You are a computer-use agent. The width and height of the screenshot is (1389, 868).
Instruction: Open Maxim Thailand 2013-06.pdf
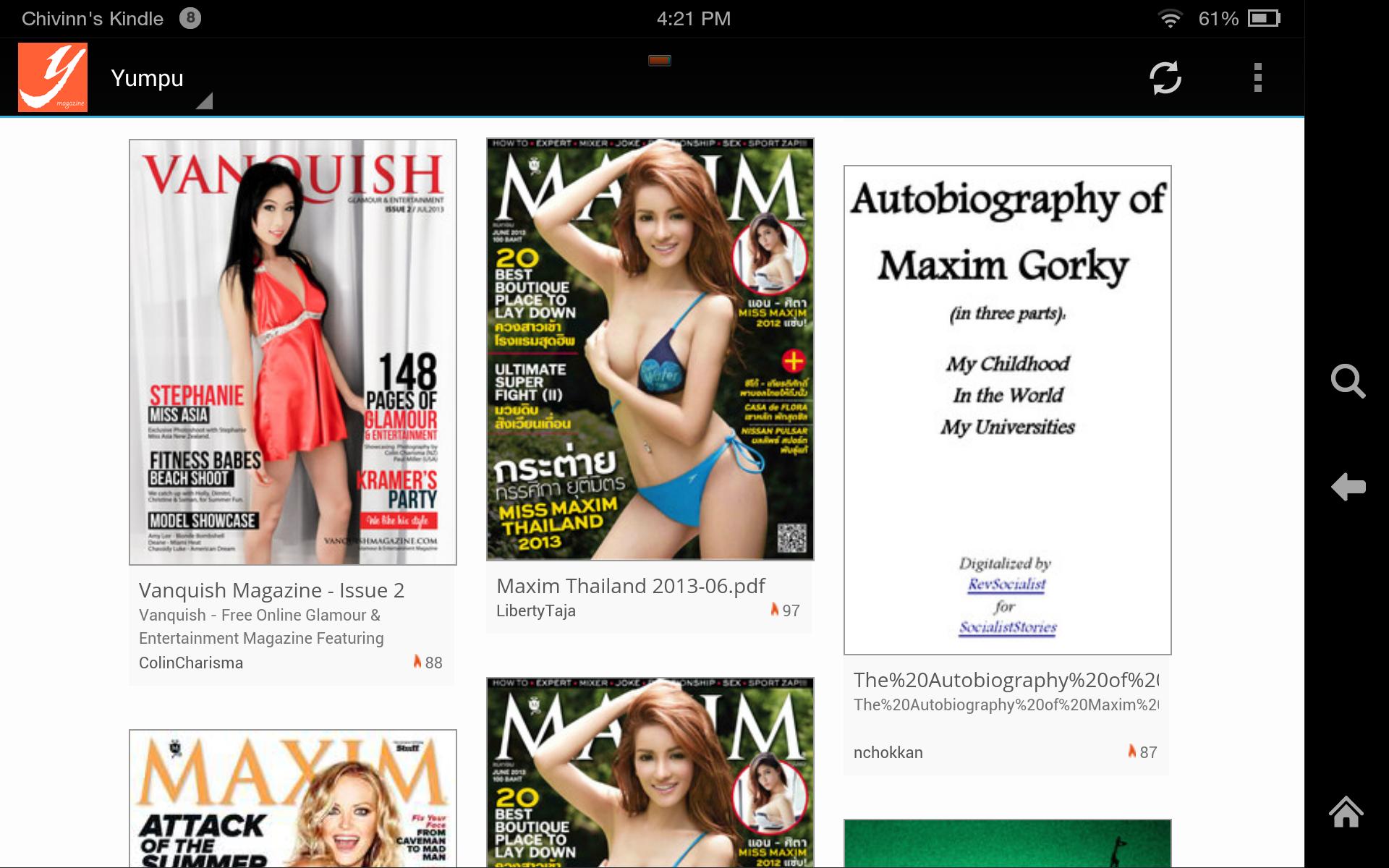(x=630, y=585)
